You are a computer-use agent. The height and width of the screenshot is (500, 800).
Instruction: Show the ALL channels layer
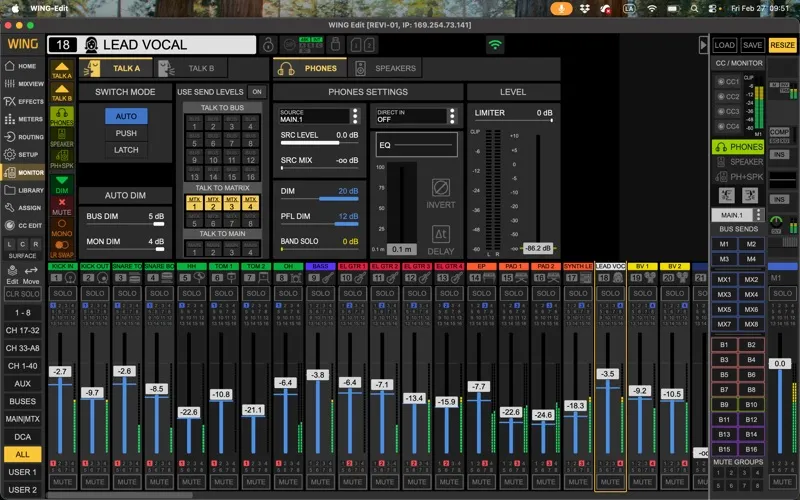click(x=22, y=454)
